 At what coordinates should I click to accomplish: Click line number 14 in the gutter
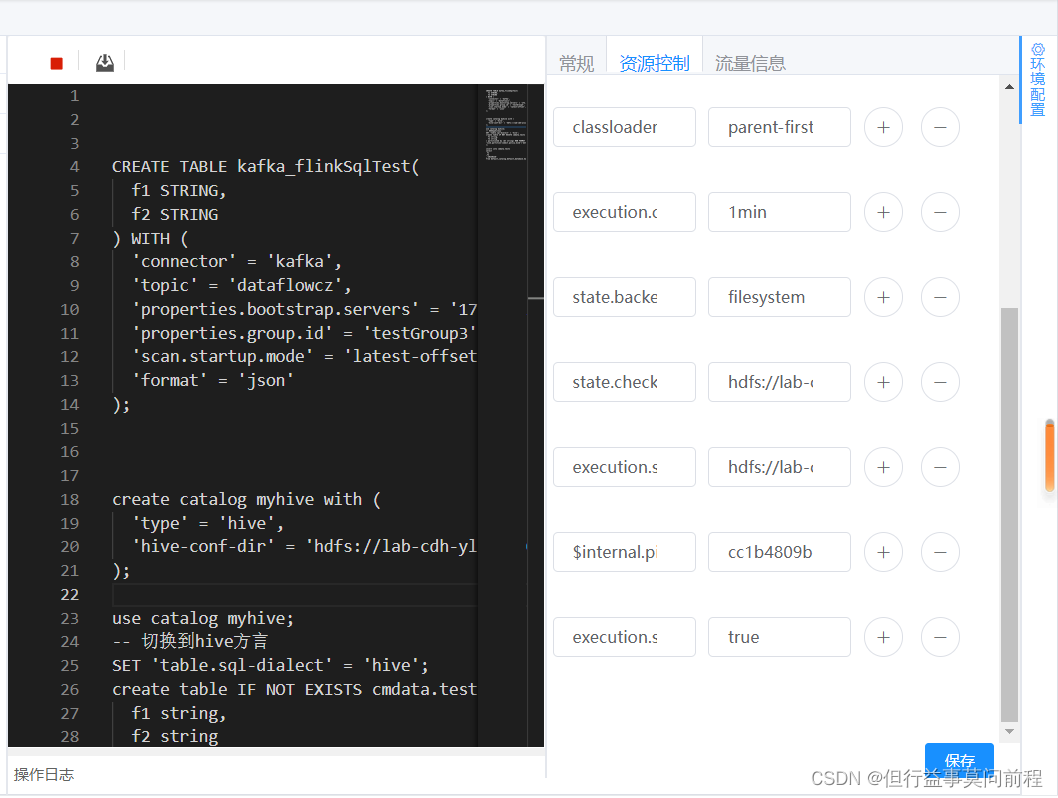pyautogui.click(x=69, y=404)
